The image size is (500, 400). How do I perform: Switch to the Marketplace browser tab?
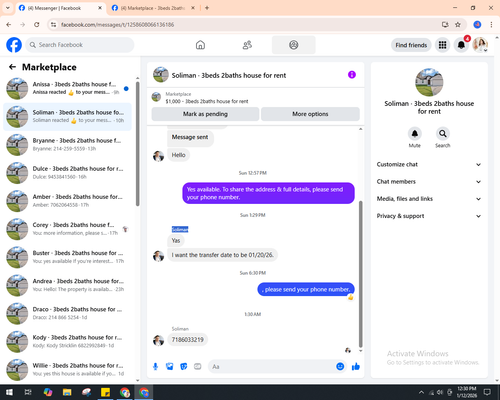click(x=153, y=8)
